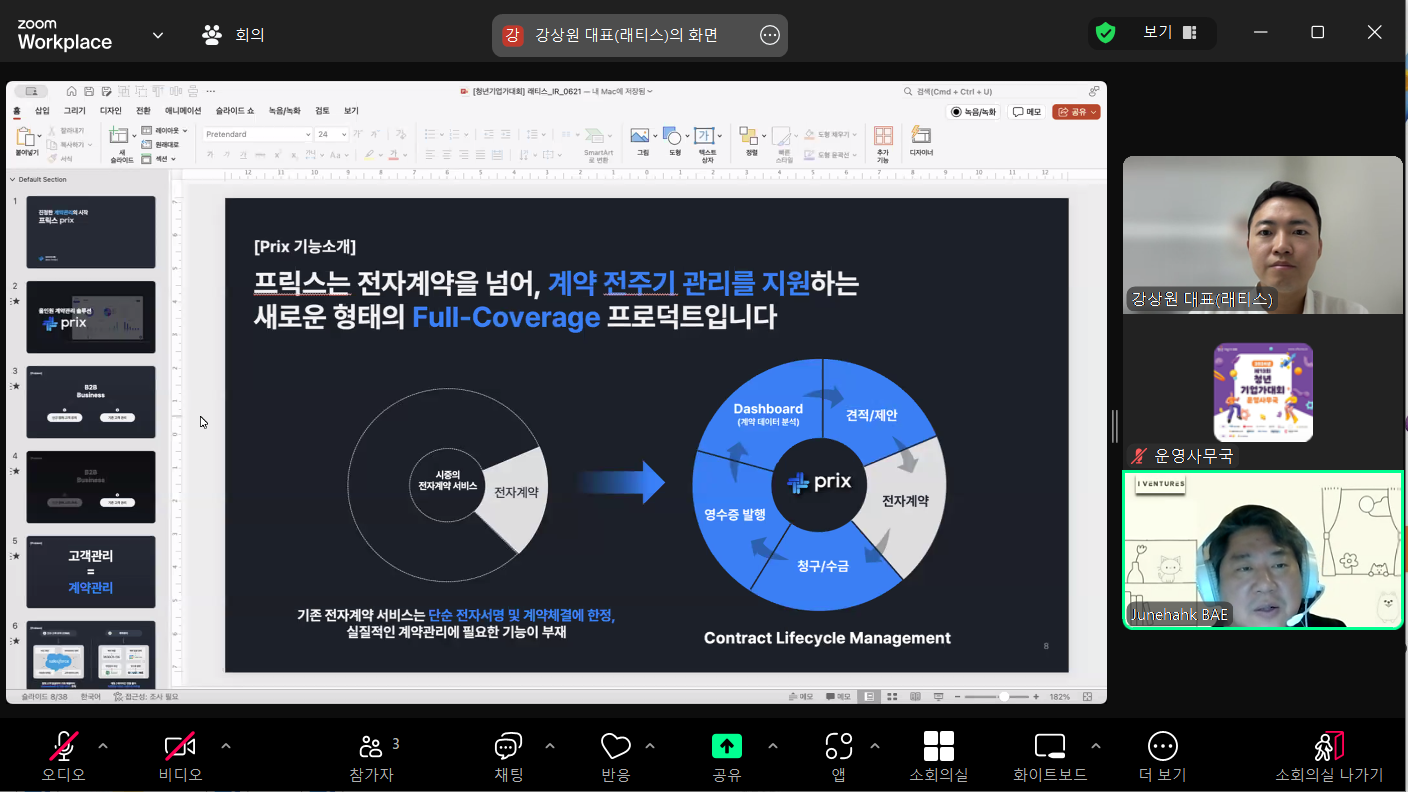The image size is (1408, 792).
Task: Open the 전환 ribbon tab
Action: pyautogui.click(x=144, y=111)
